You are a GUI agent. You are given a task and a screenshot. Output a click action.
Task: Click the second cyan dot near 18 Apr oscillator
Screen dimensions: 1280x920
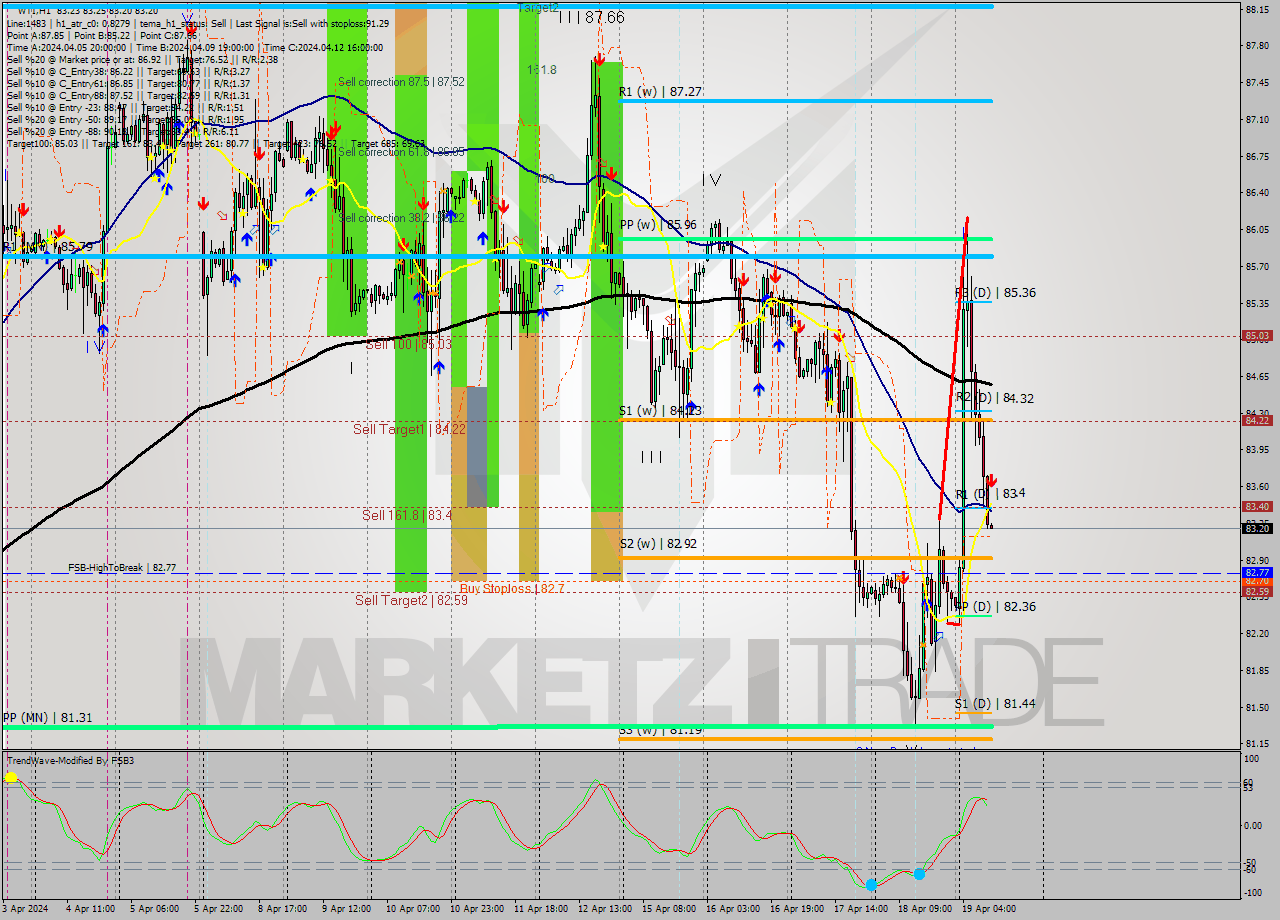click(918, 873)
